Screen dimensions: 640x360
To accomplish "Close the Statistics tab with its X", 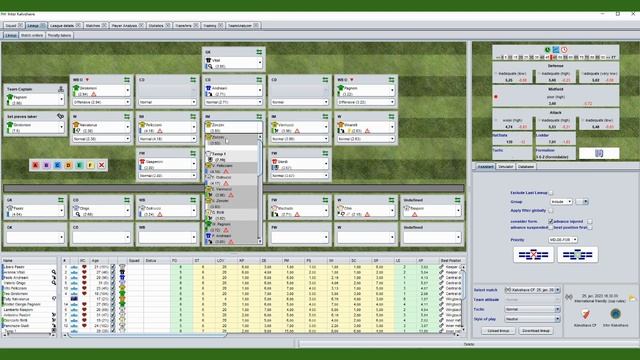I will pos(167,25).
